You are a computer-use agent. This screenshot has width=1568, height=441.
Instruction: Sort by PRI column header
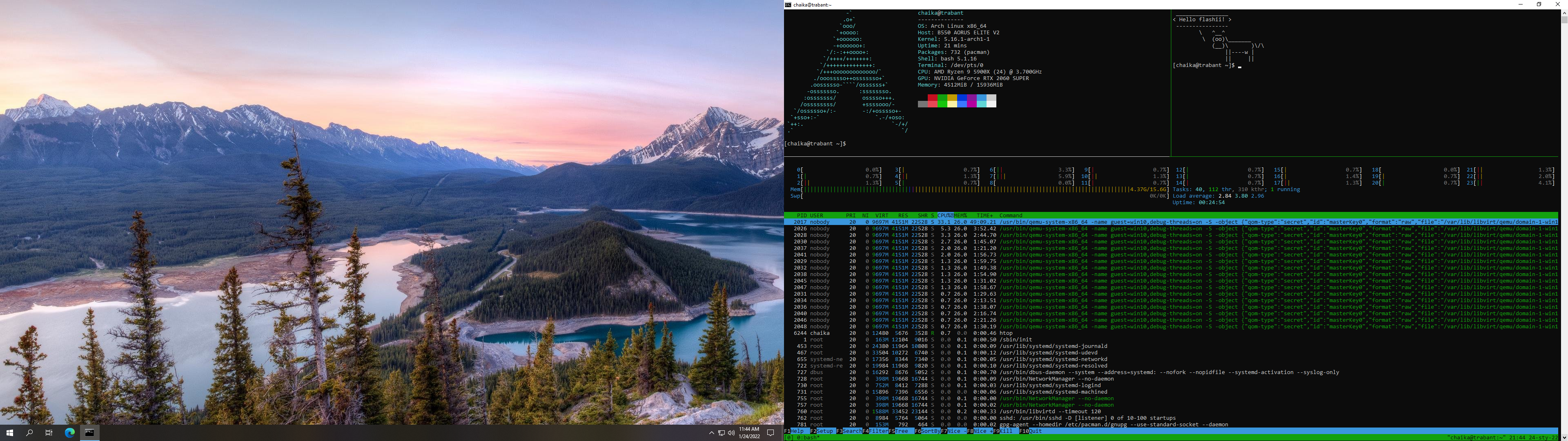click(x=851, y=216)
